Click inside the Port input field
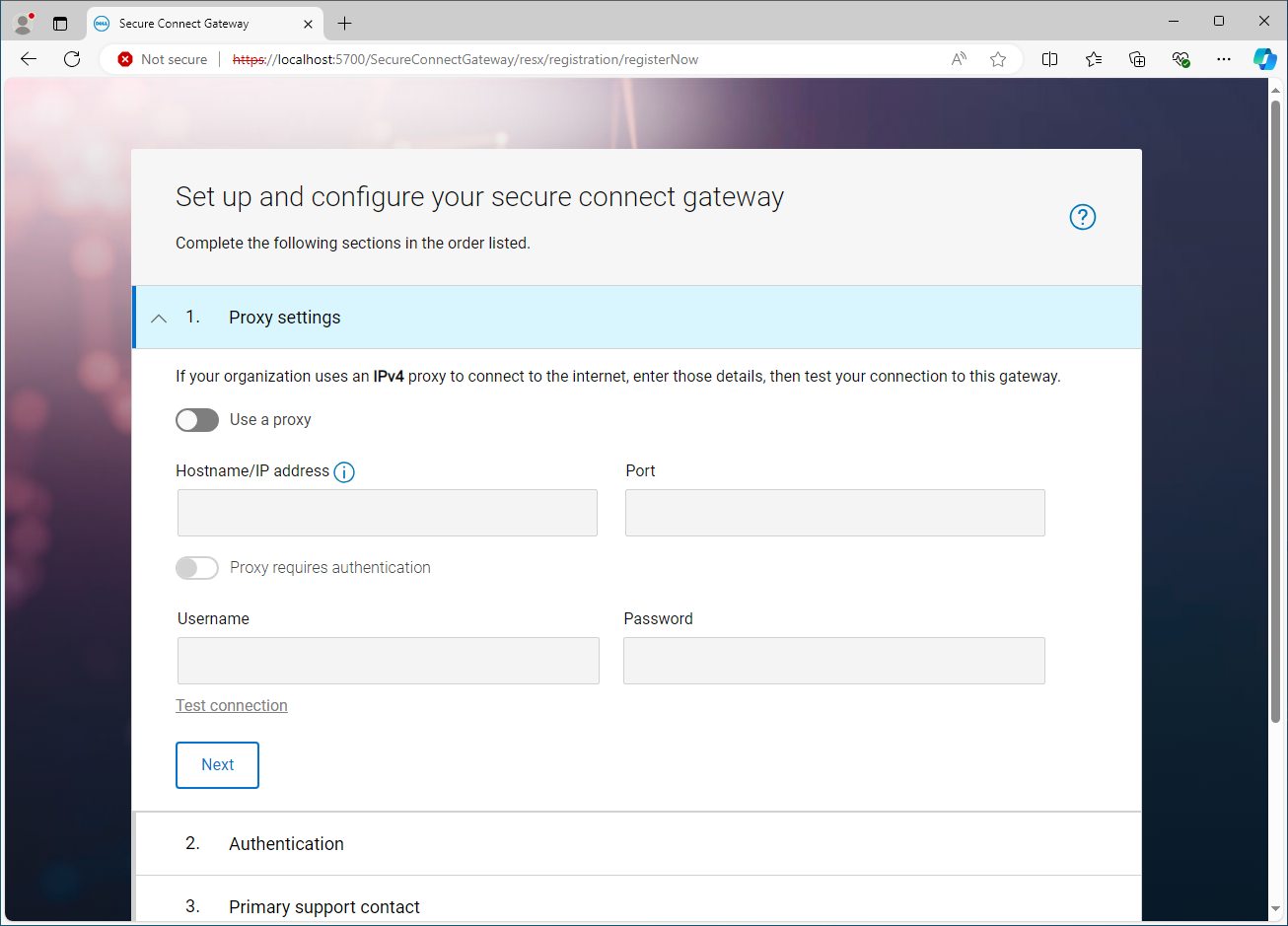Image resolution: width=1288 pixels, height=926 pixels. point(833,512)
